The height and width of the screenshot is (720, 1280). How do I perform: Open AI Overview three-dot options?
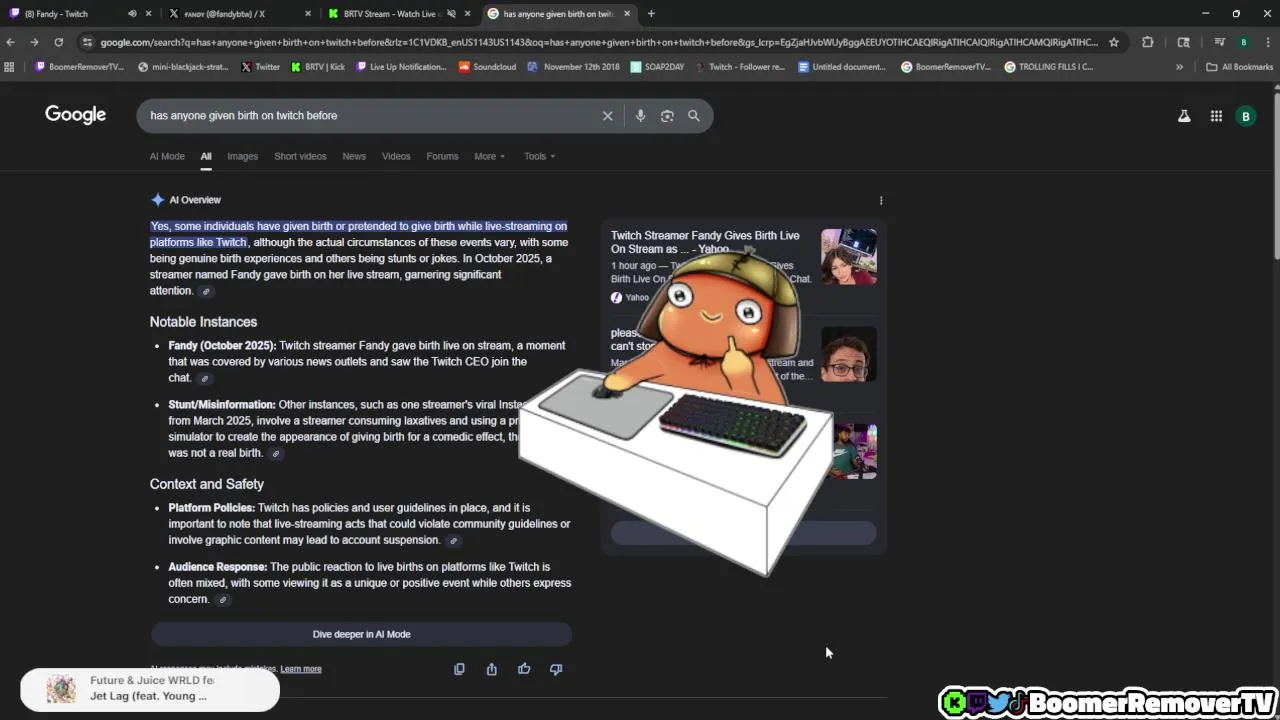(881, 200)
